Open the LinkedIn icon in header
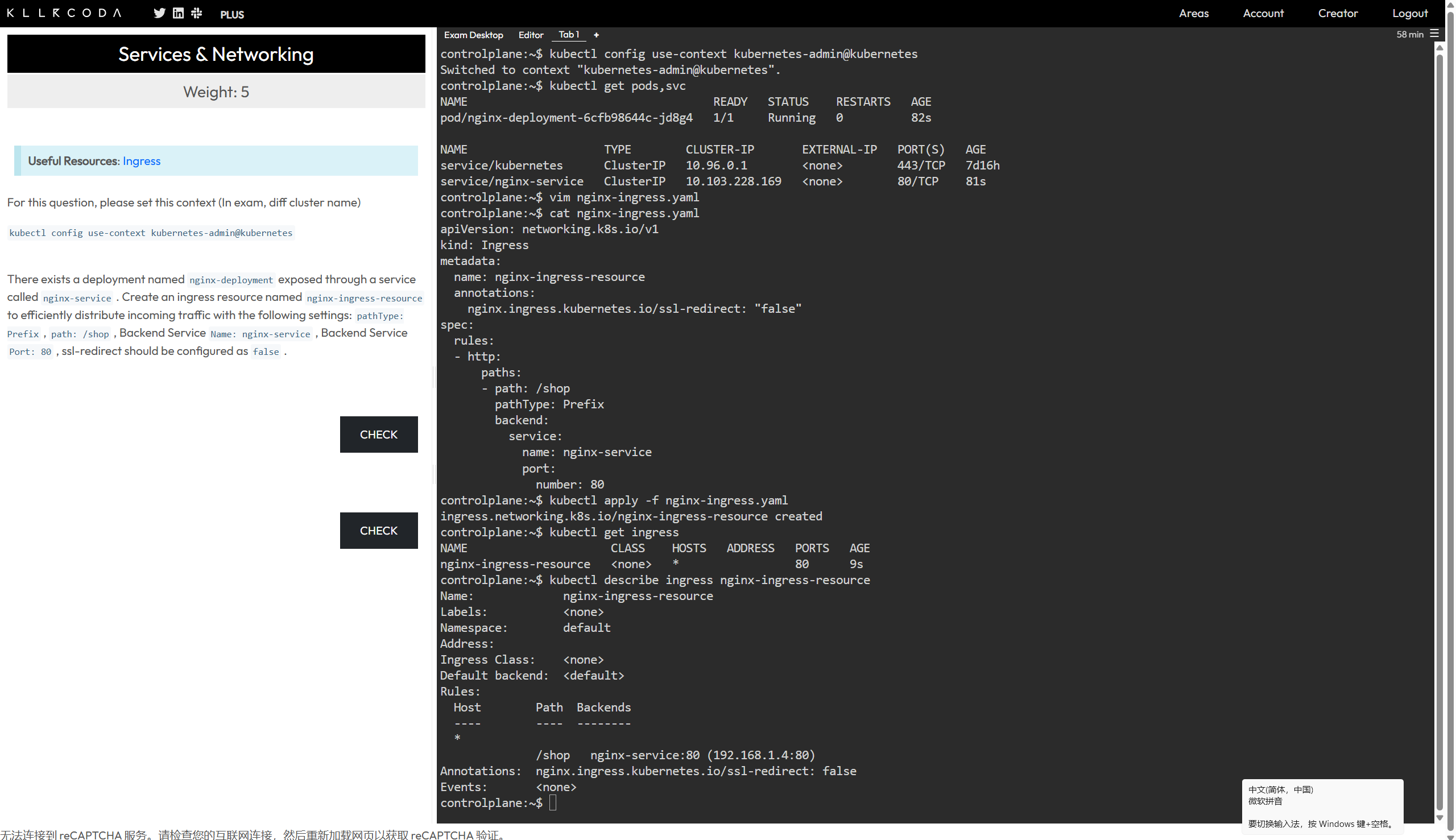 178,13
